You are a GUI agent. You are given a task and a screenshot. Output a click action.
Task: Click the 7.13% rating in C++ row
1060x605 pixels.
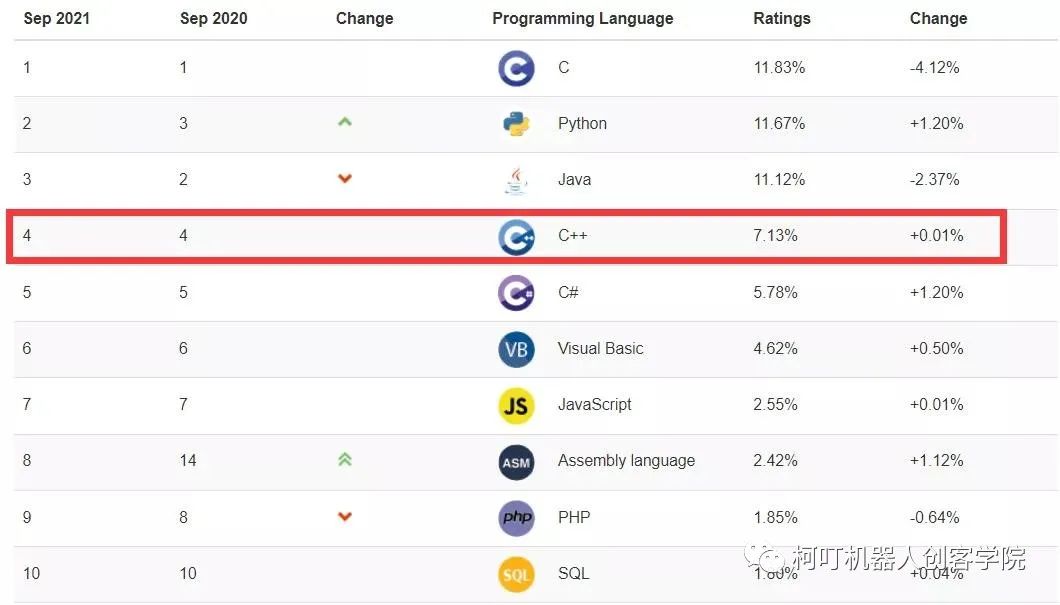point(775,236)
